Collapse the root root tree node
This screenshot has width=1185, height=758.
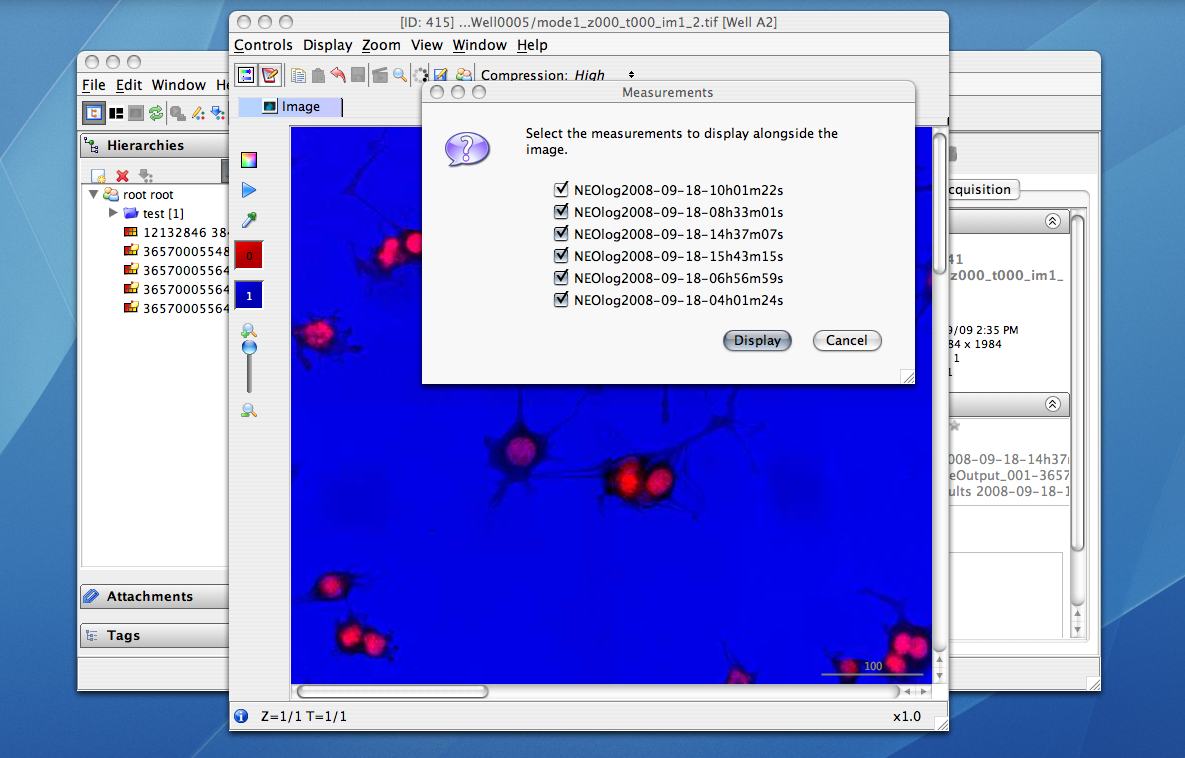(x=94, y=195)
